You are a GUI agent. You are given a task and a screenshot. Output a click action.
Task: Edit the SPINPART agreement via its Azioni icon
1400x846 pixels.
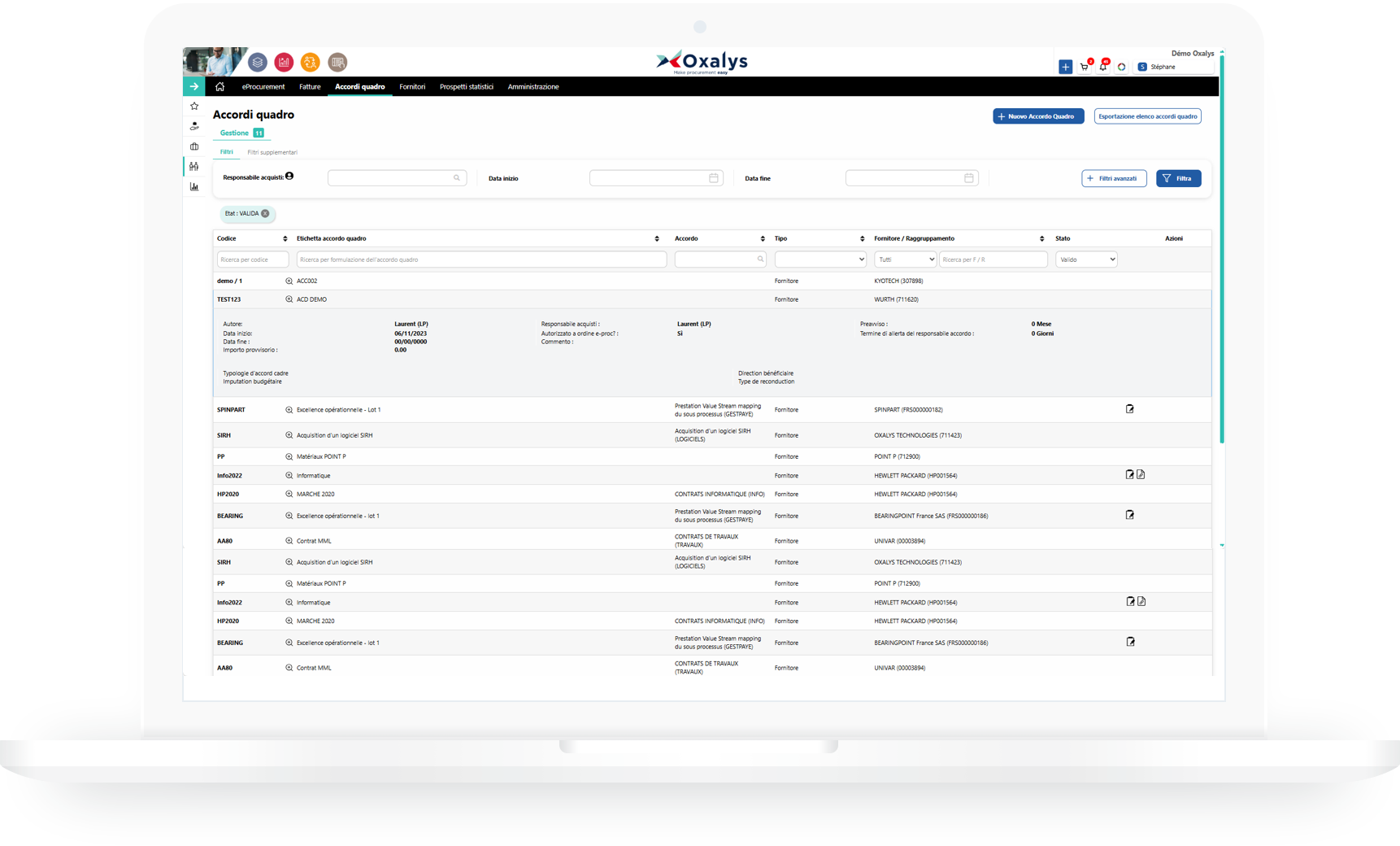coord(1130,409)
